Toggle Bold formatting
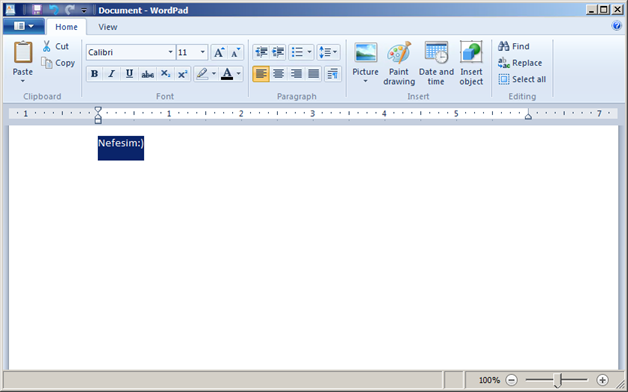 (95, 74)
